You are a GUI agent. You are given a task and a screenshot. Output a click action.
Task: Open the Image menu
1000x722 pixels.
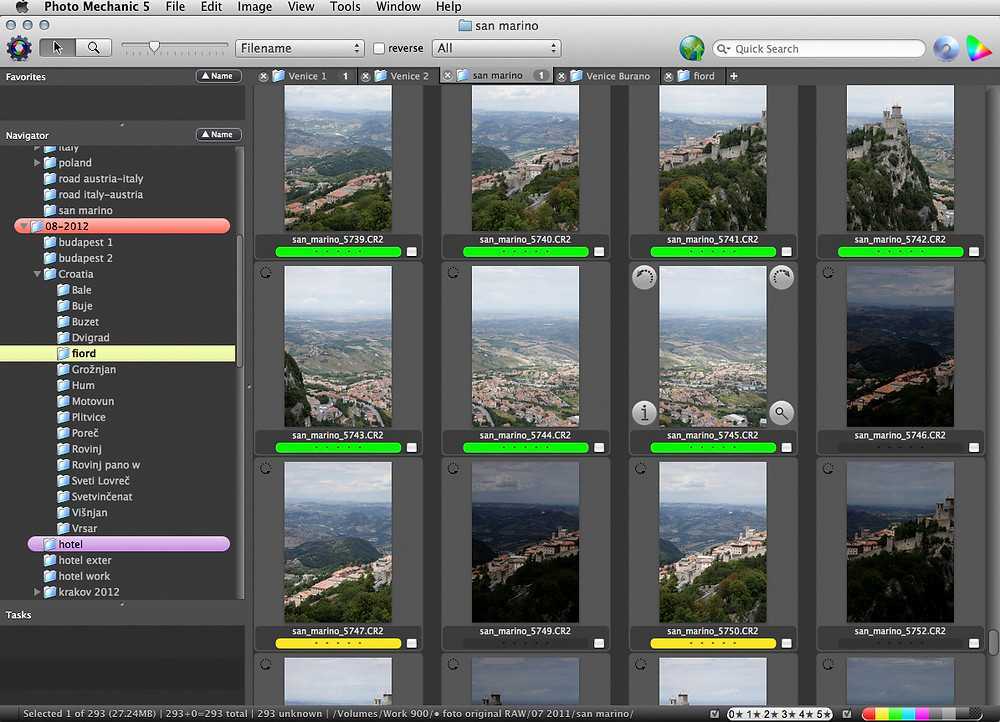coord(254,7)
